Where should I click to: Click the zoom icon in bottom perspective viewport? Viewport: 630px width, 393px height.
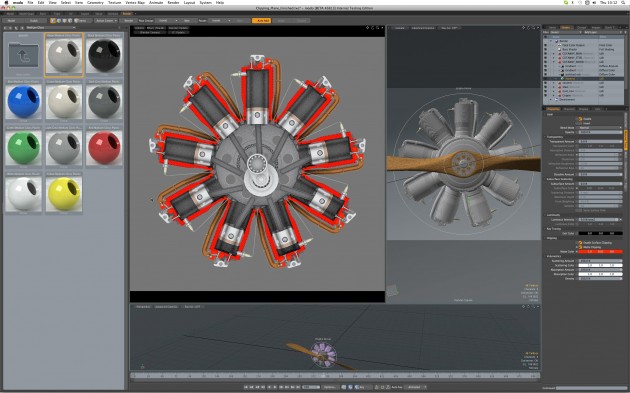533,307
